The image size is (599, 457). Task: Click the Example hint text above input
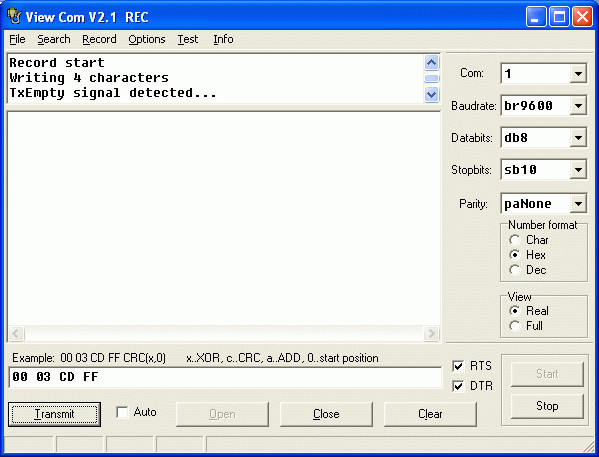(x=195, y=358)
